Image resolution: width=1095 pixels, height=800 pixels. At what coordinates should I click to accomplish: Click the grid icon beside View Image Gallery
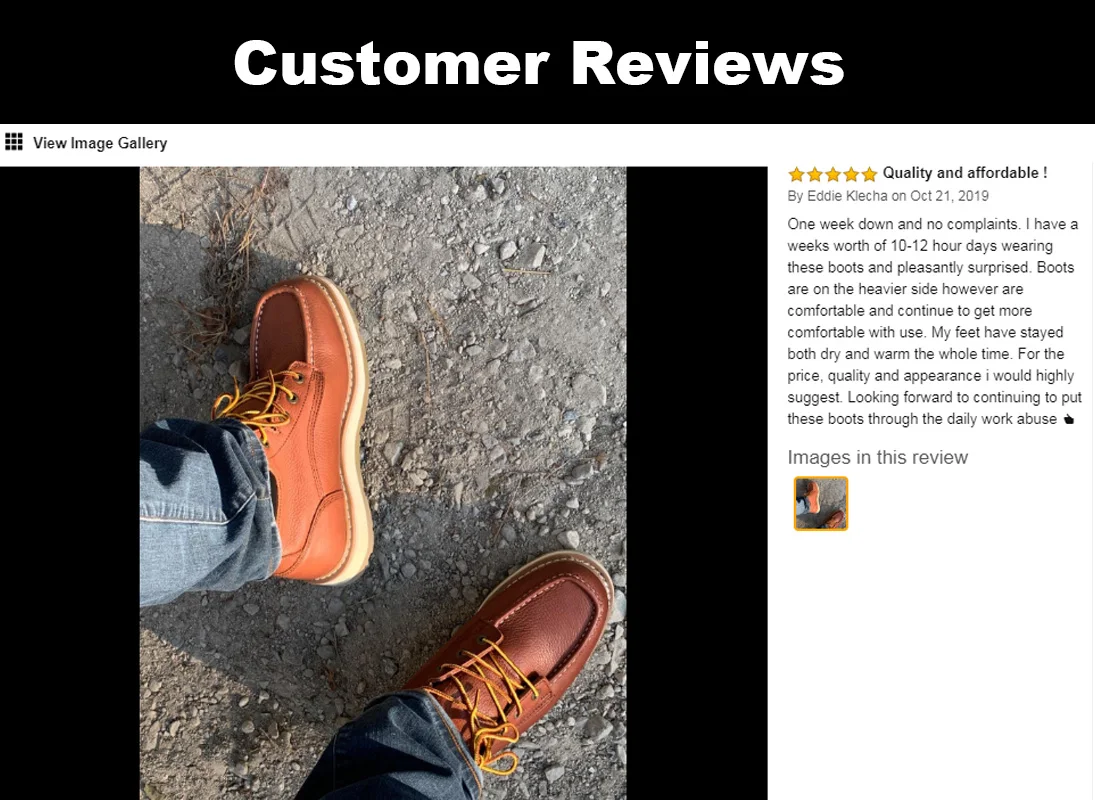coord(14,142)
